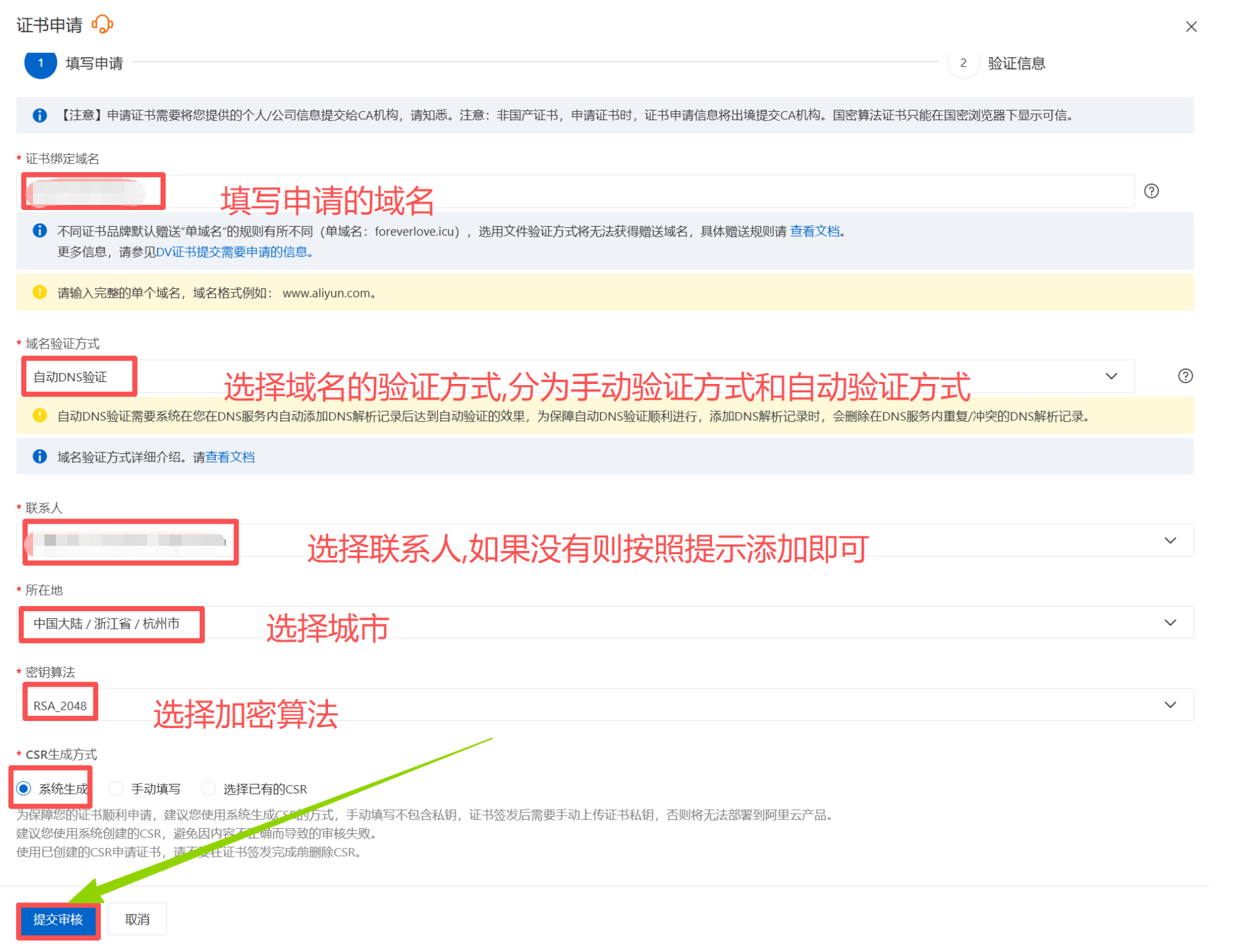Expand the 密钥算法 dropdown showing RSA_2048
The width and height of the screenshot is (1245, 952).
point(604,704)
